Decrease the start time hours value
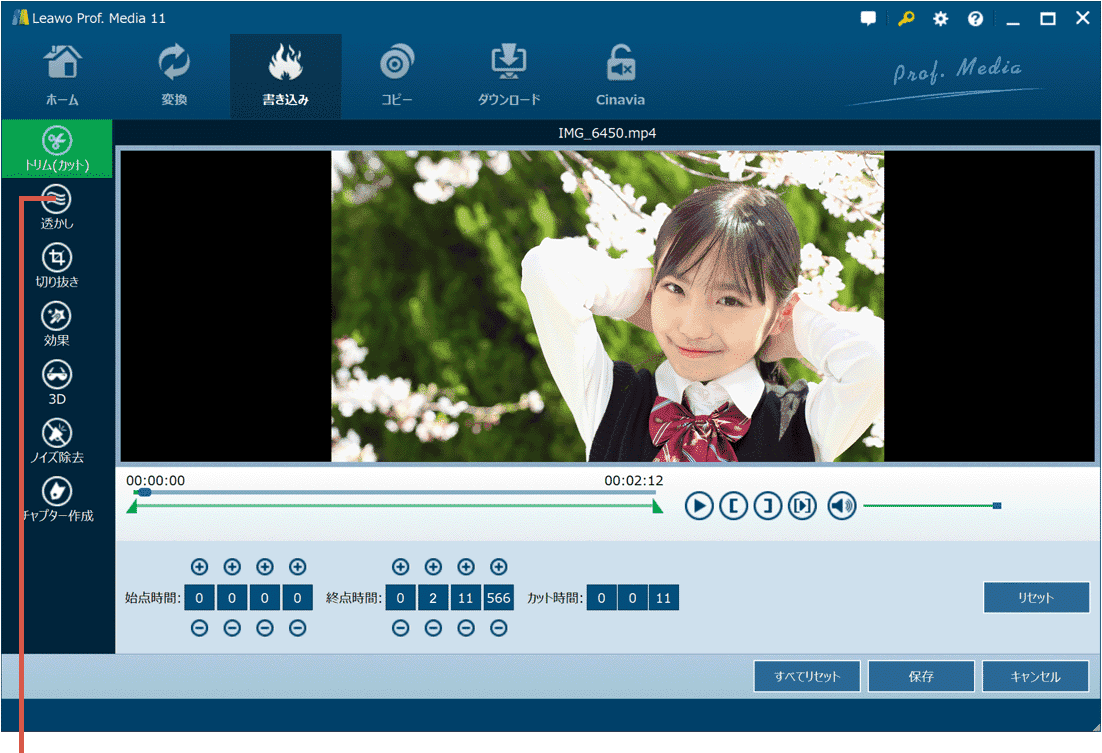 pos(199,628)
